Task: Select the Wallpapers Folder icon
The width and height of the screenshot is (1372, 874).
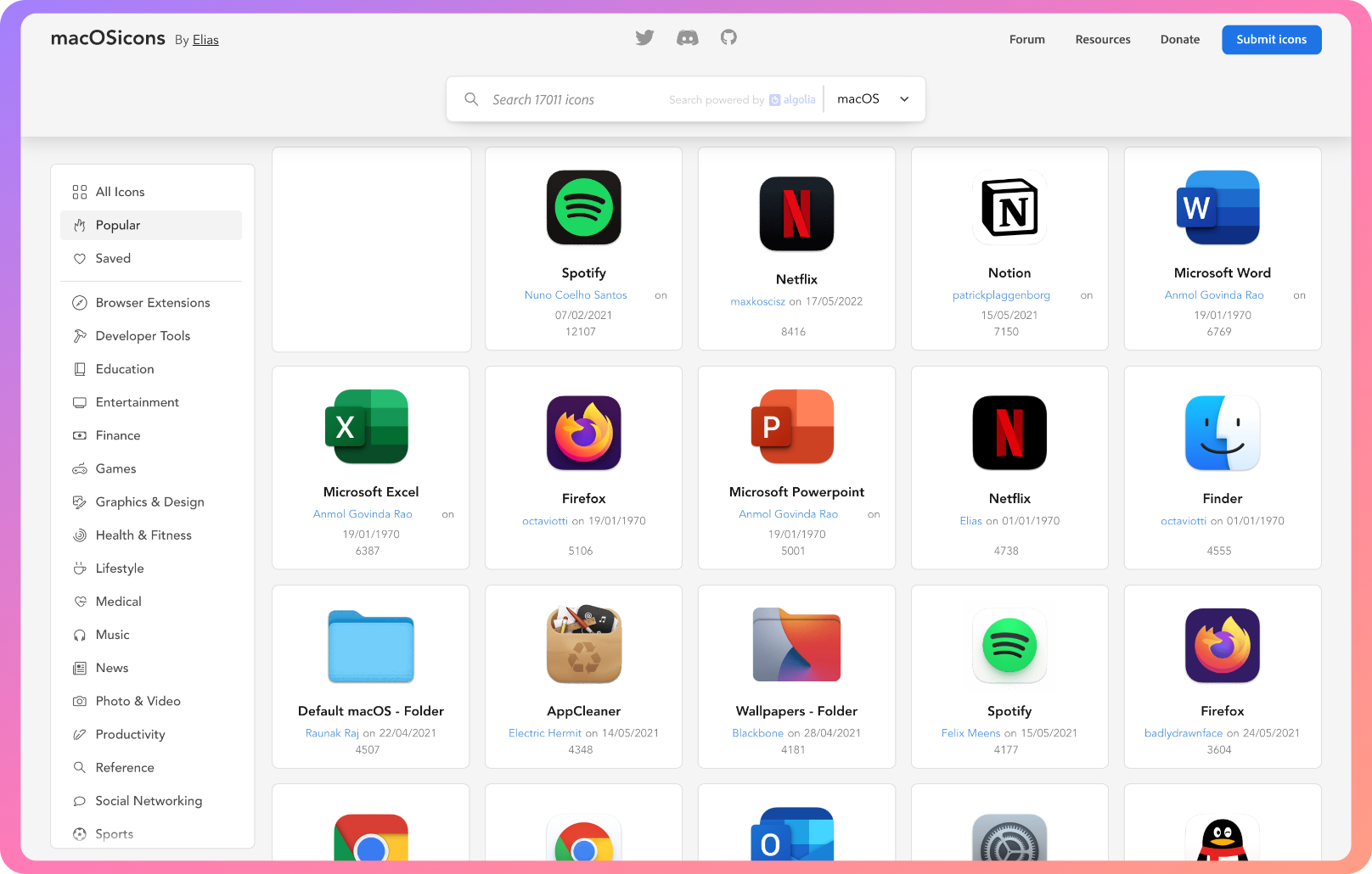Action: tap(796, 645)
